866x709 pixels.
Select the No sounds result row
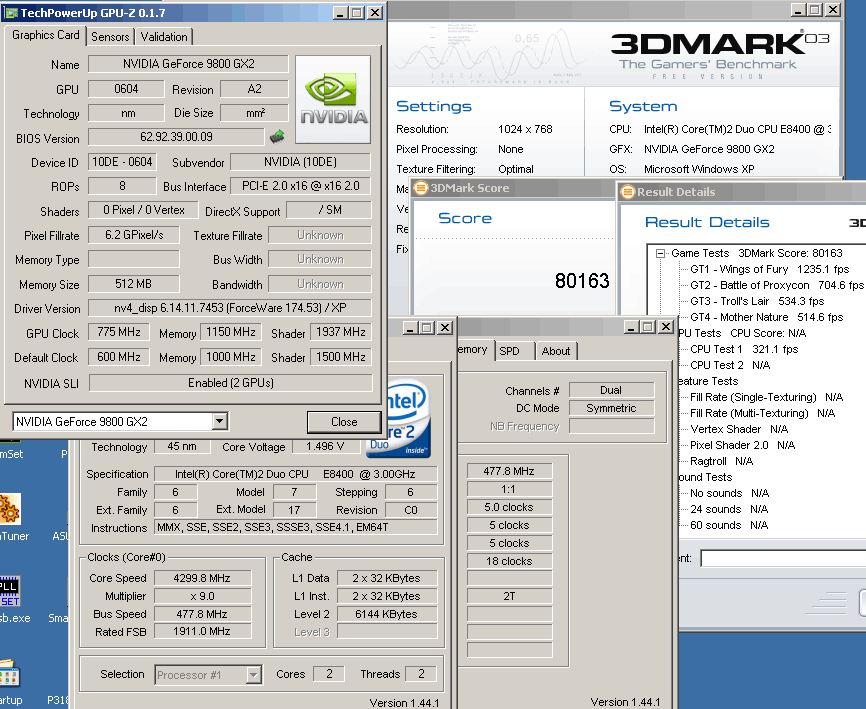(729, 494)
